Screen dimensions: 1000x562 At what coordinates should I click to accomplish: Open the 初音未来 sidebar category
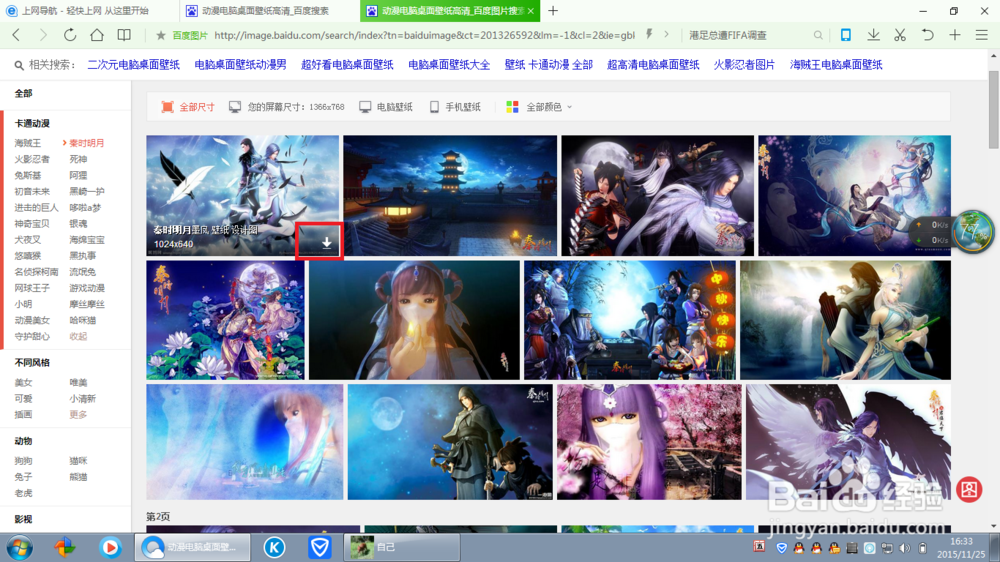point(32,191)
